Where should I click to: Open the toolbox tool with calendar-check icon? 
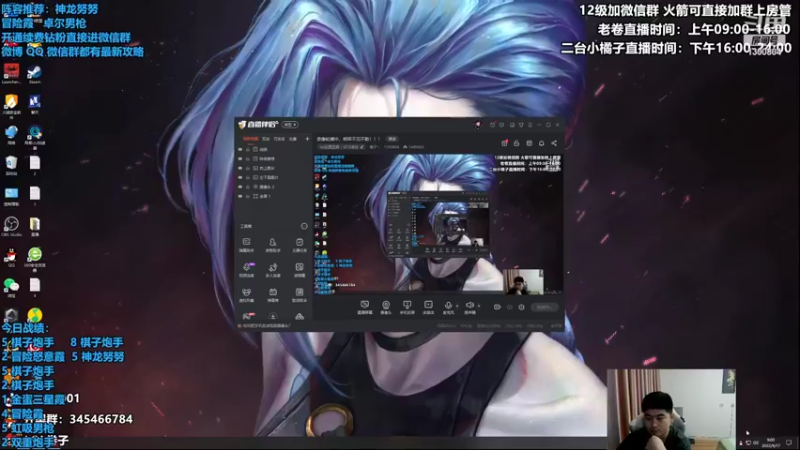coord(299,244)
